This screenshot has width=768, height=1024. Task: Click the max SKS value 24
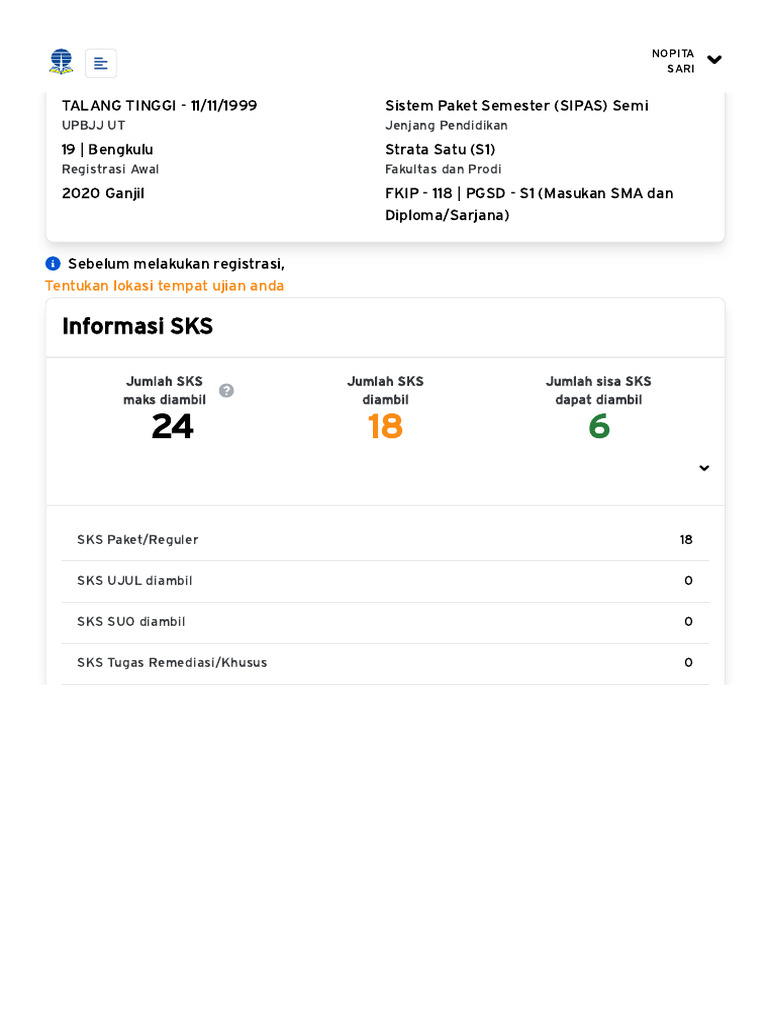tap(172, 427)
